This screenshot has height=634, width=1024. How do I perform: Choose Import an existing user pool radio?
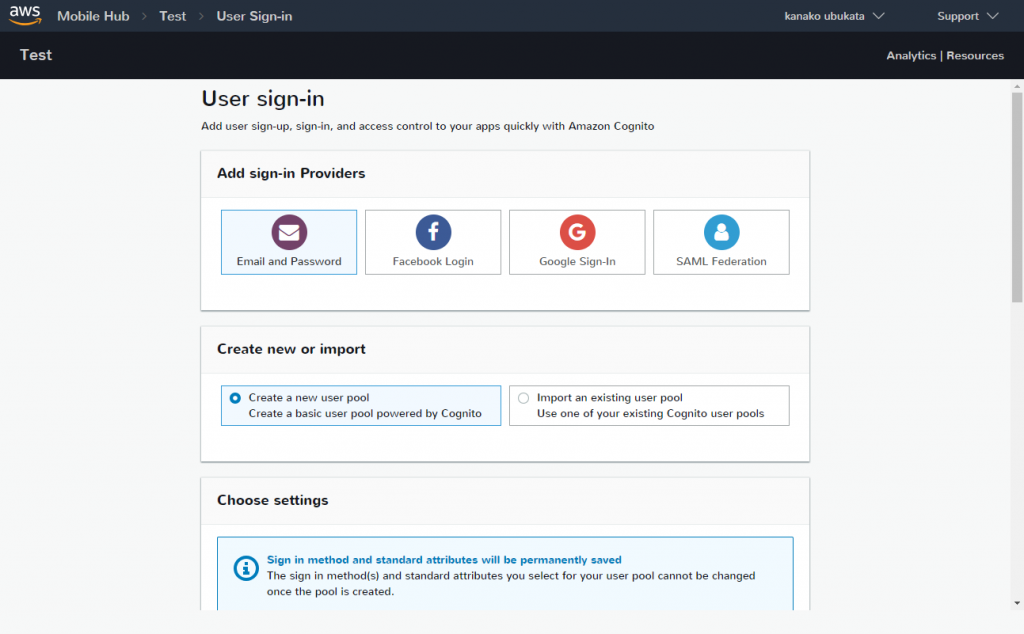523,398
